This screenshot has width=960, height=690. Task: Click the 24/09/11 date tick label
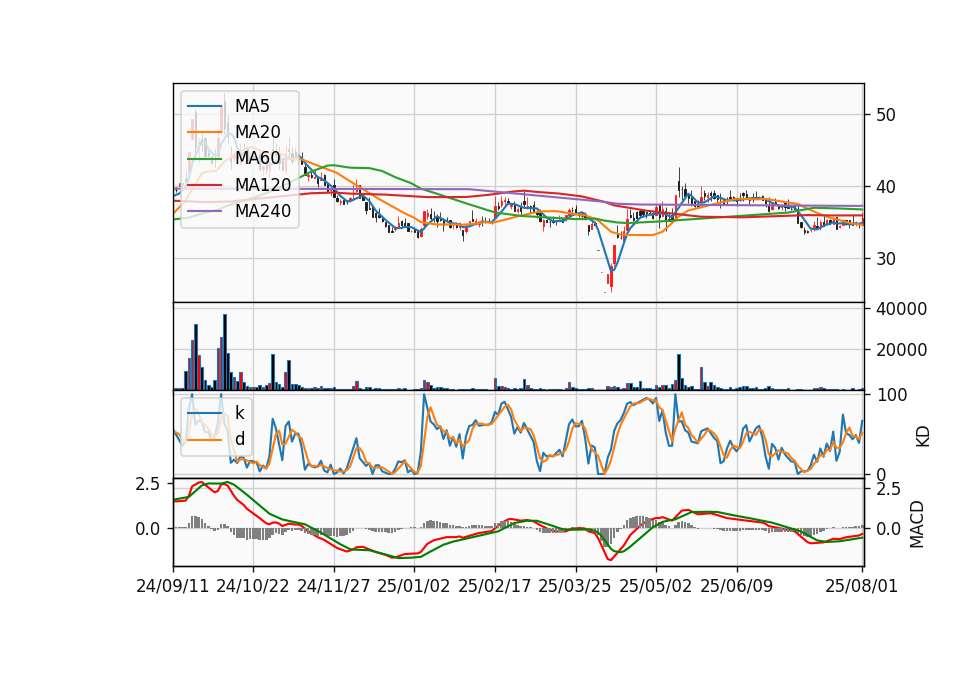[173, 587]
